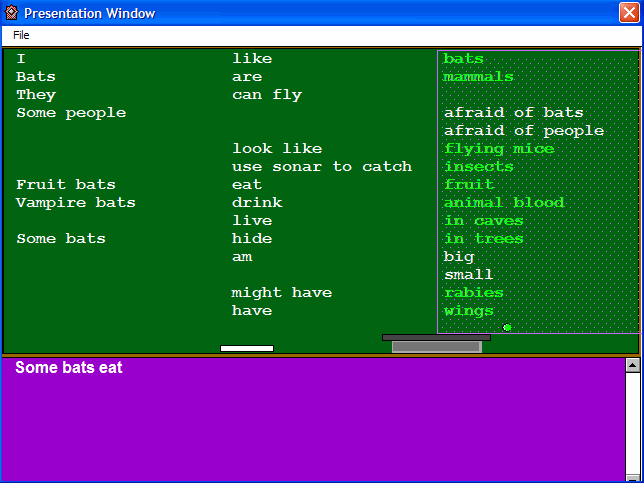Pick the object 'fruit'
644x483 pixels.
469,185
